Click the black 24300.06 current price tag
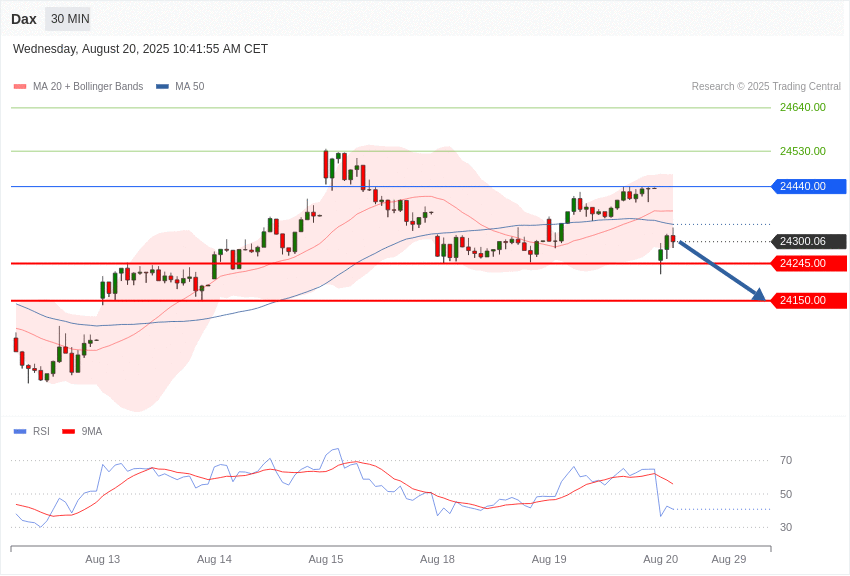 [808, 241]
